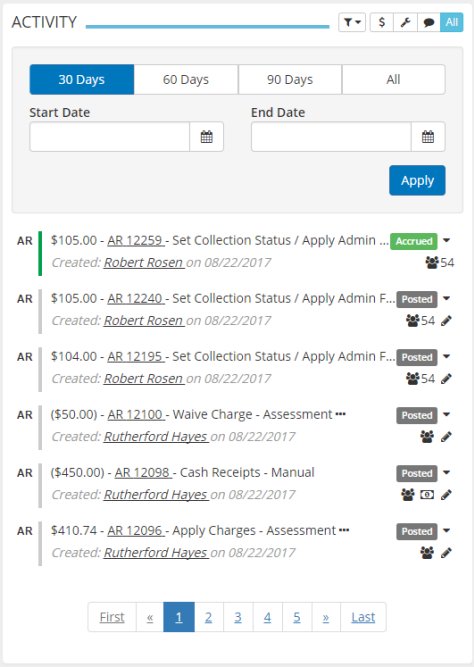
Task: Expand the dropdown arrow on AR 12098 row
Action: pyautogui.click(x=446, y=473)
